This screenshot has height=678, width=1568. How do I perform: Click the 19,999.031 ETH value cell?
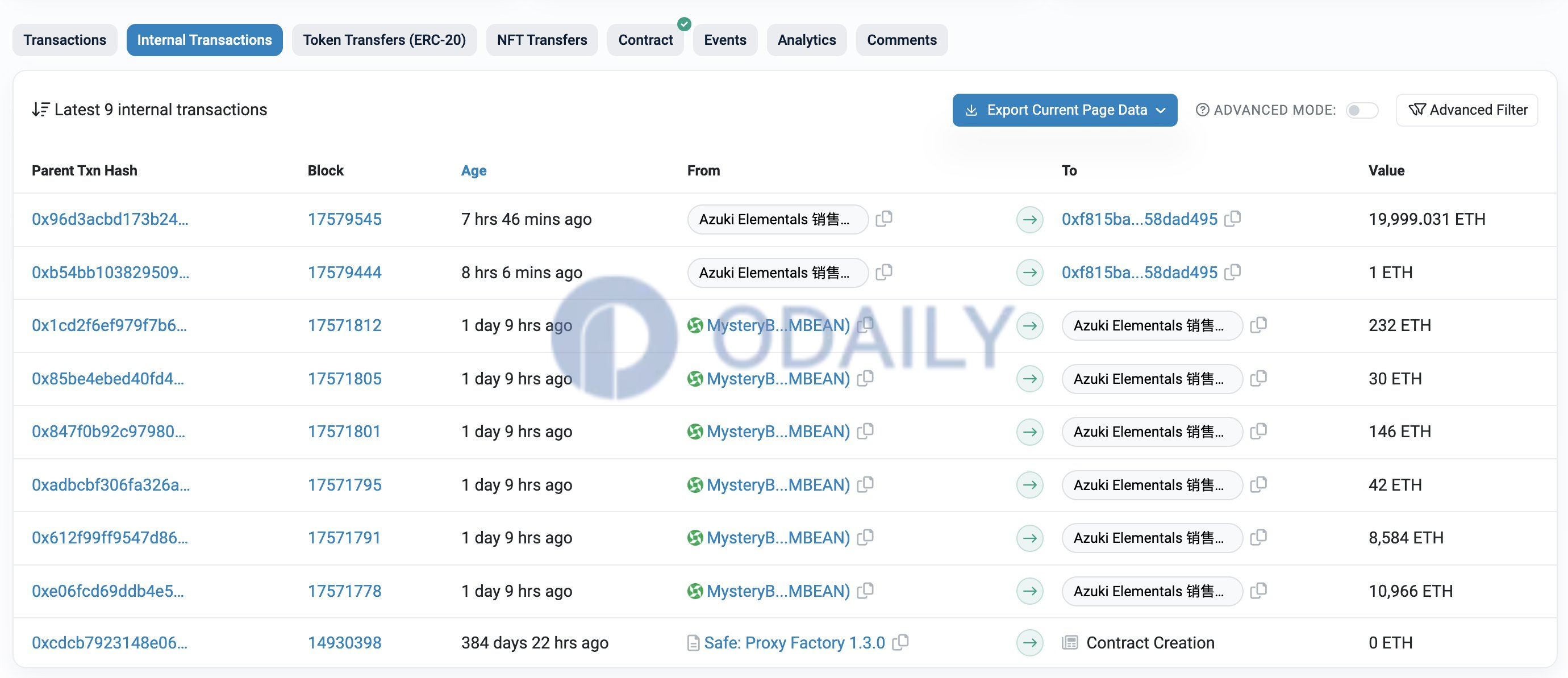tap(1427, 219)
